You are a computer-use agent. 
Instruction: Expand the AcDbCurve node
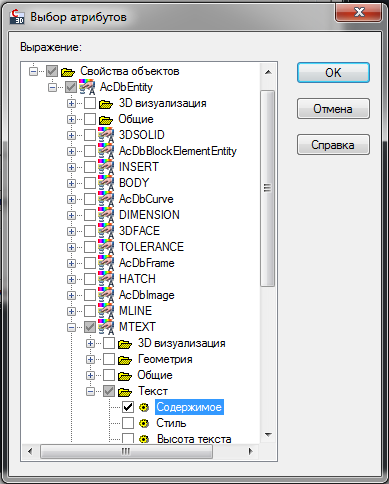tap(71, 199)
